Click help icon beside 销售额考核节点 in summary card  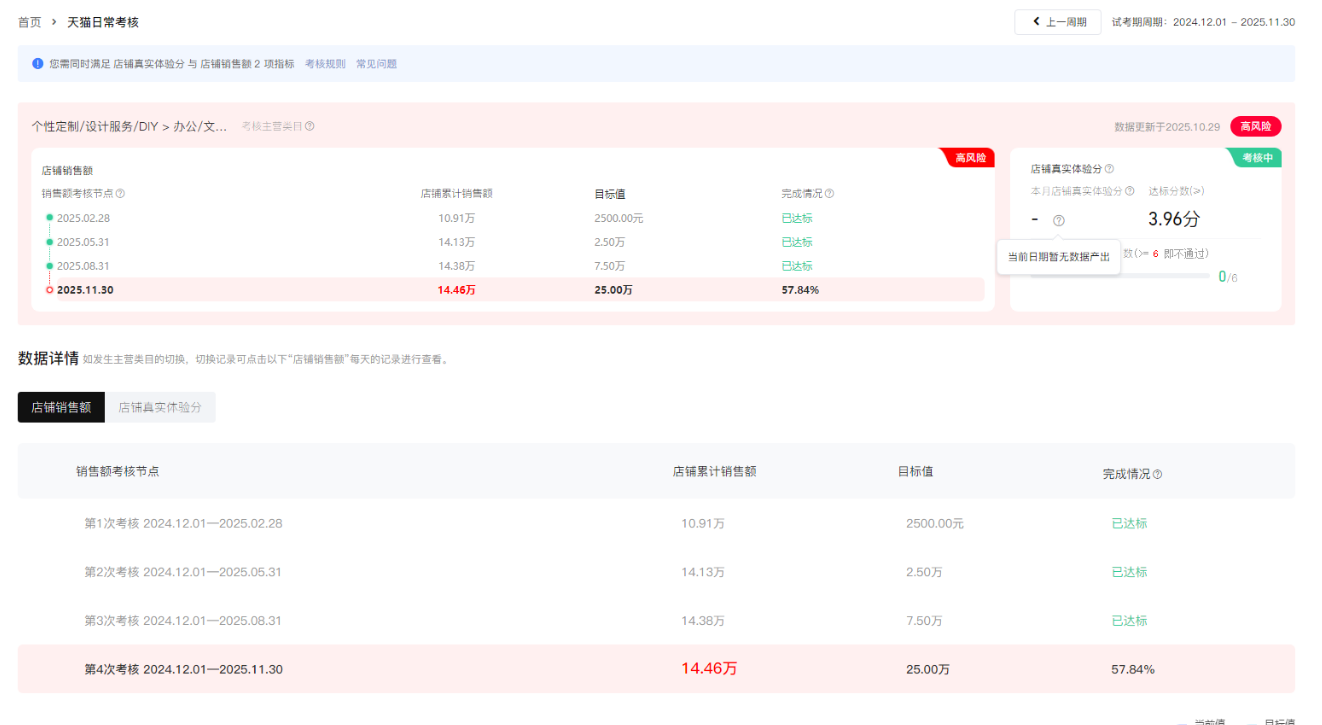coord(120,194)
